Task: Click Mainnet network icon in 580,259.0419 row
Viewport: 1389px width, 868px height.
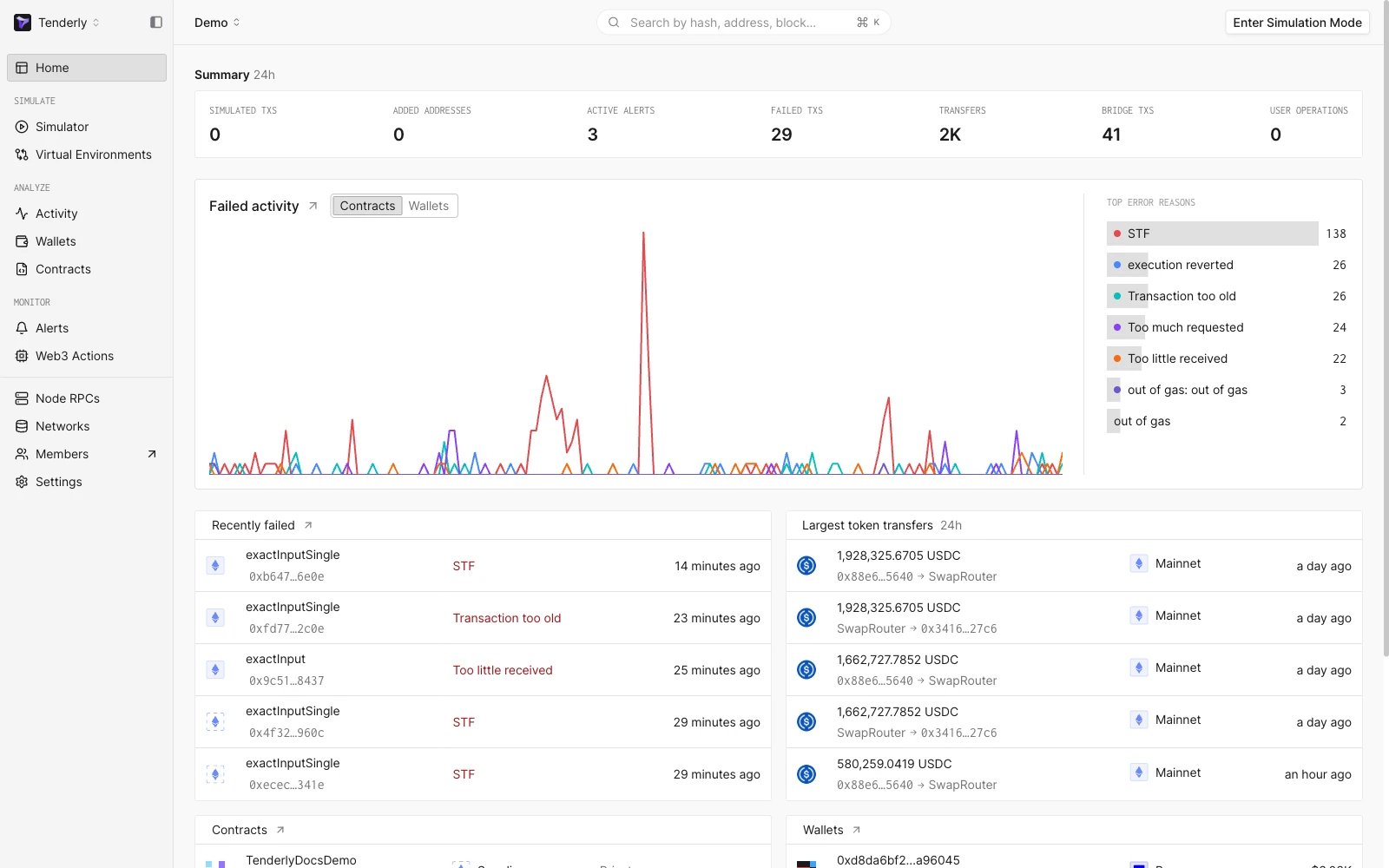Action: (1139, 772)
